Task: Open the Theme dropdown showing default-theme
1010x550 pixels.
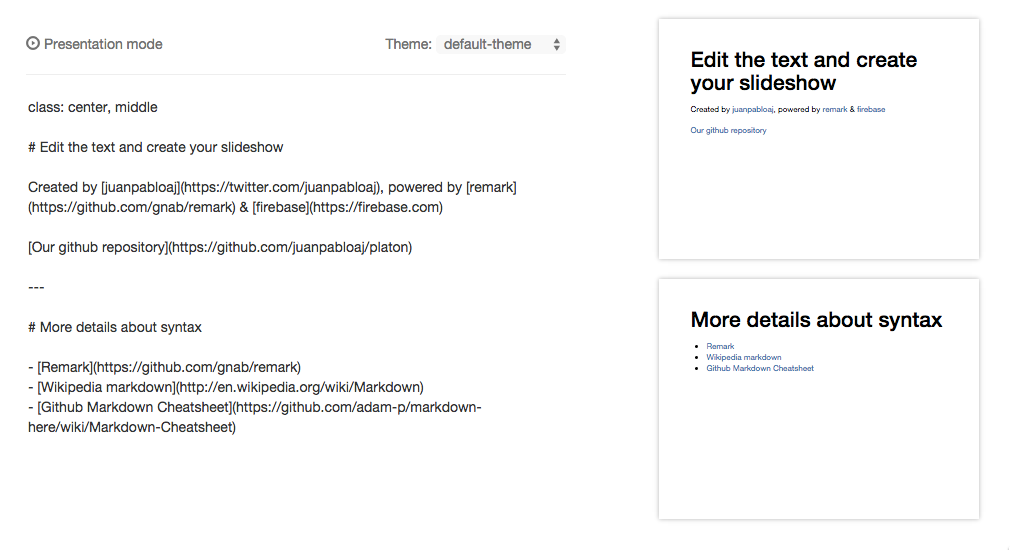Action: 500,44
